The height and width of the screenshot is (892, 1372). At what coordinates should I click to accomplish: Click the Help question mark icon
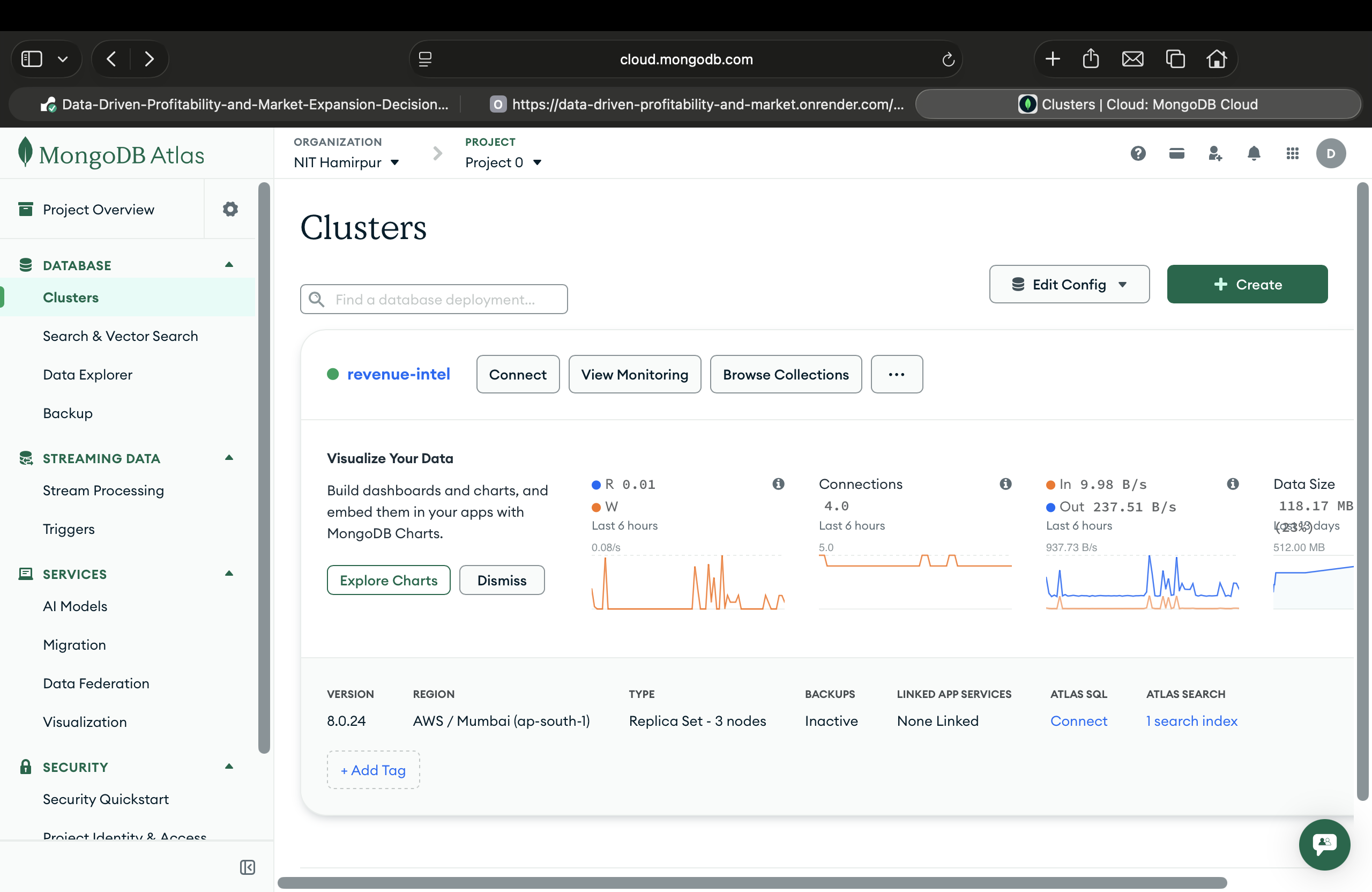coord(1138,153)
